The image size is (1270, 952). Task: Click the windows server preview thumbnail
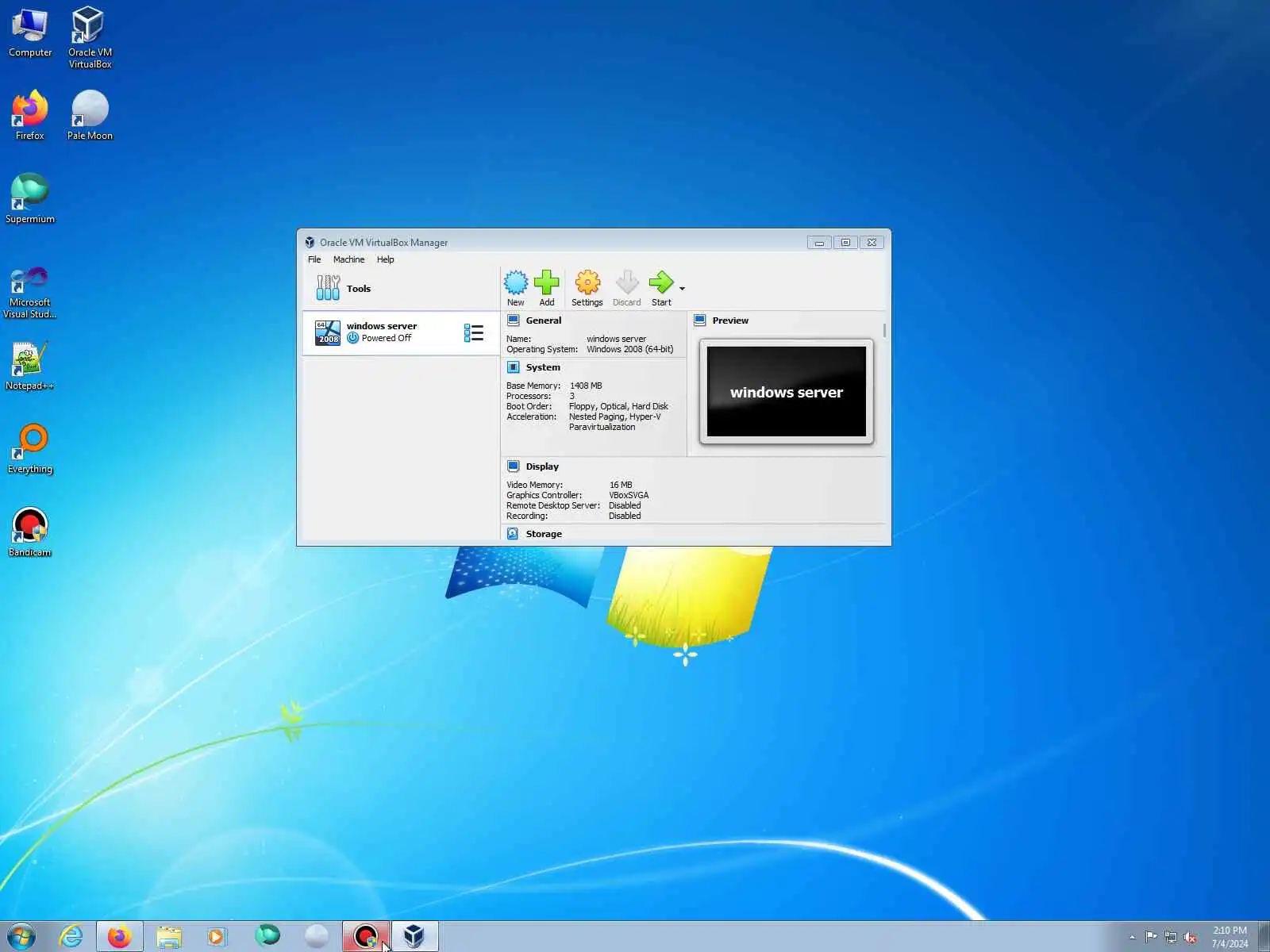[787, 391]
